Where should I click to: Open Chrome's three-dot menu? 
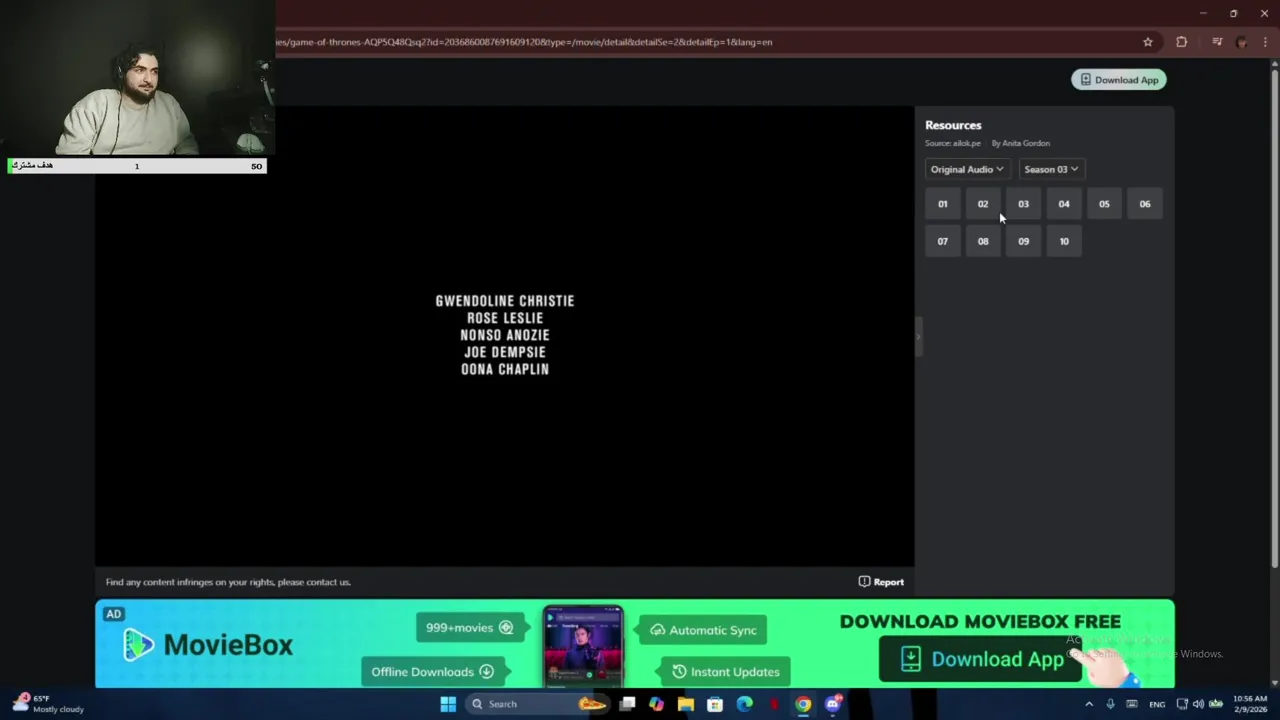click(x=1266, y=42)
